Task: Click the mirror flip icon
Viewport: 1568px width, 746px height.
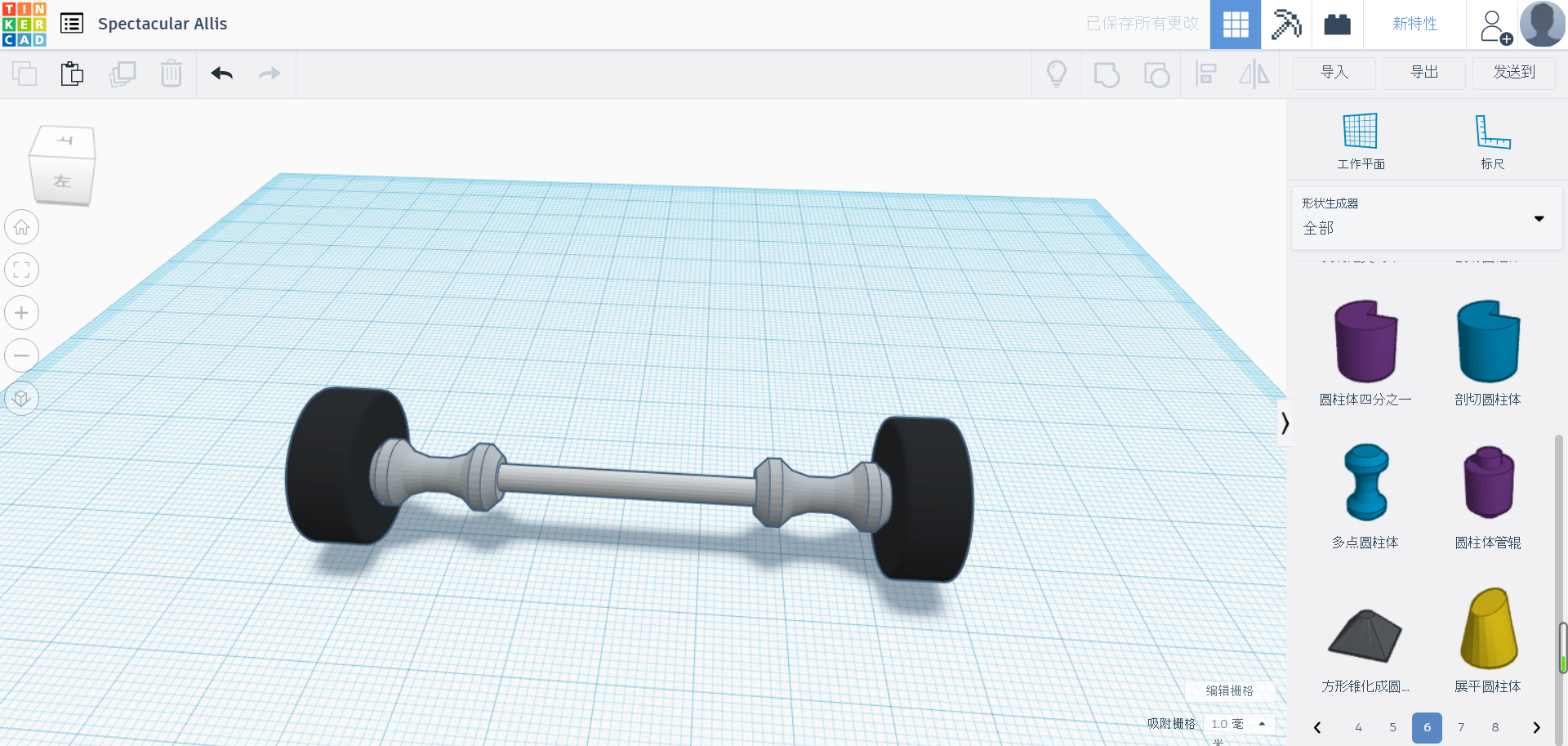Action: point(1254,74)
